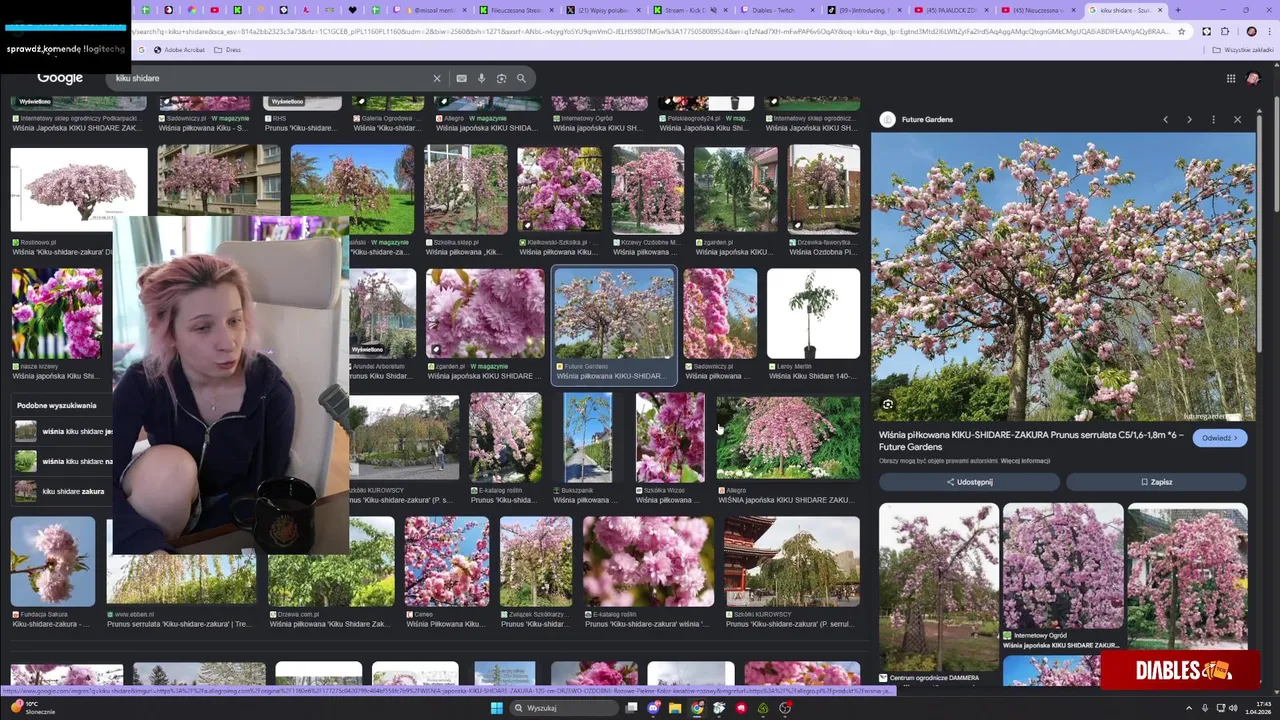Bookmark this page with the star icon
The image size is (1280, 720).
(1182, 31)
